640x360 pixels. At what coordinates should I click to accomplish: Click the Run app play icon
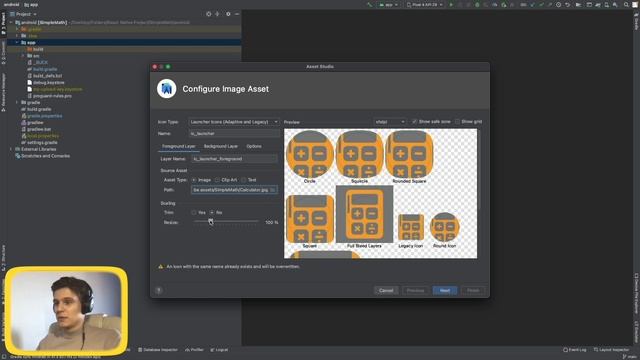451,4
